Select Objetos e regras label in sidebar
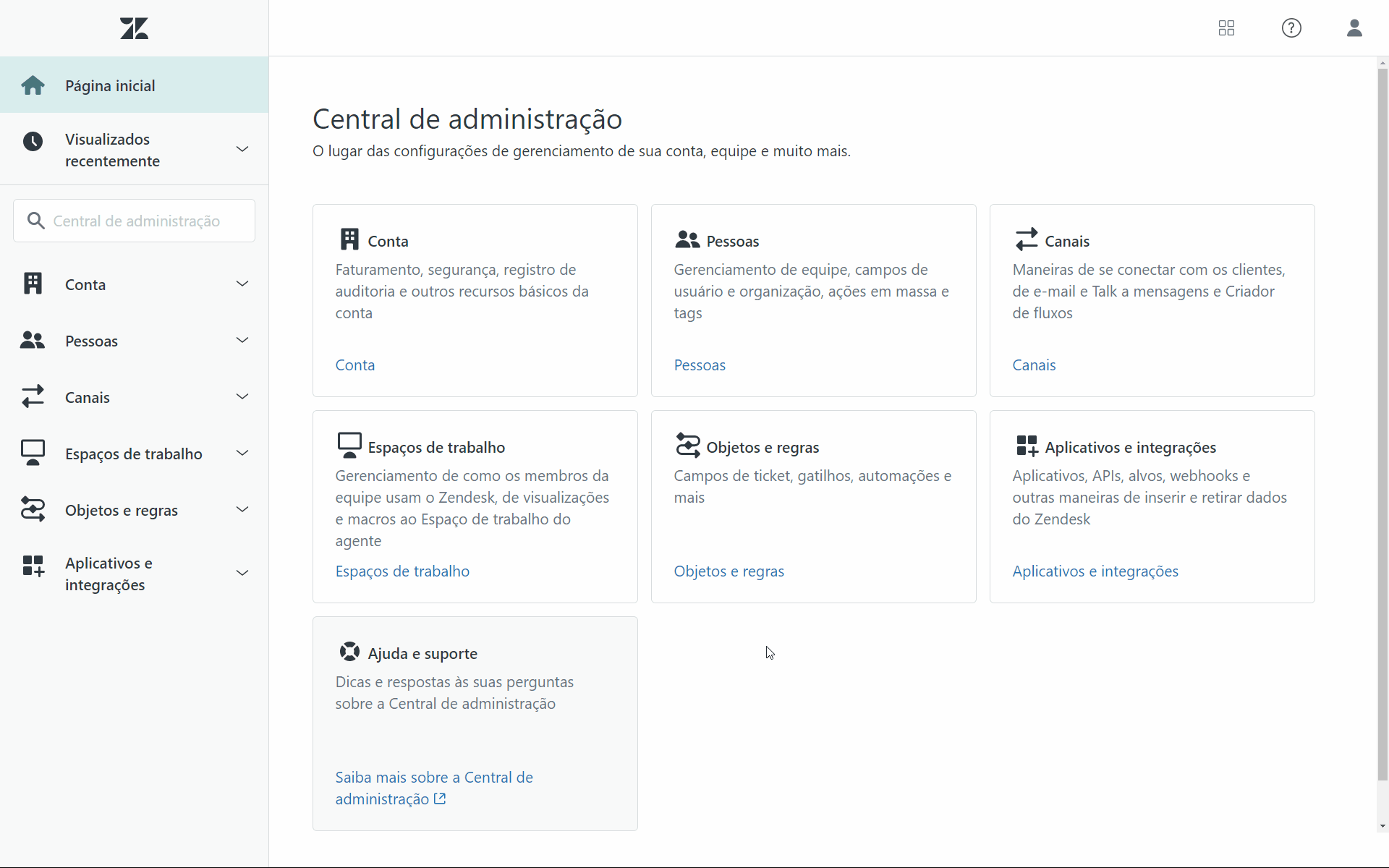The height and width of the screenshot is (868, 1389). [122, 510]
